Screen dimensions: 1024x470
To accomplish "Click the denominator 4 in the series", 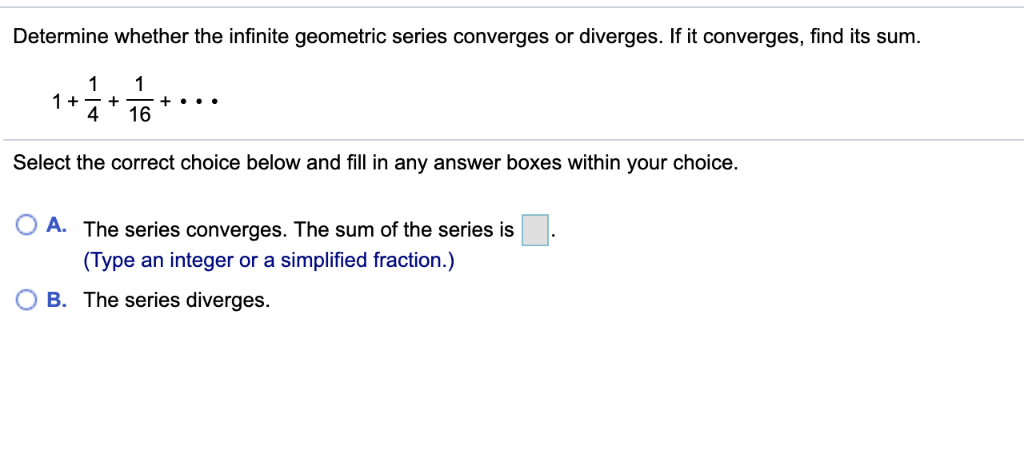I will pyautogui.click(x=93, y=115).
